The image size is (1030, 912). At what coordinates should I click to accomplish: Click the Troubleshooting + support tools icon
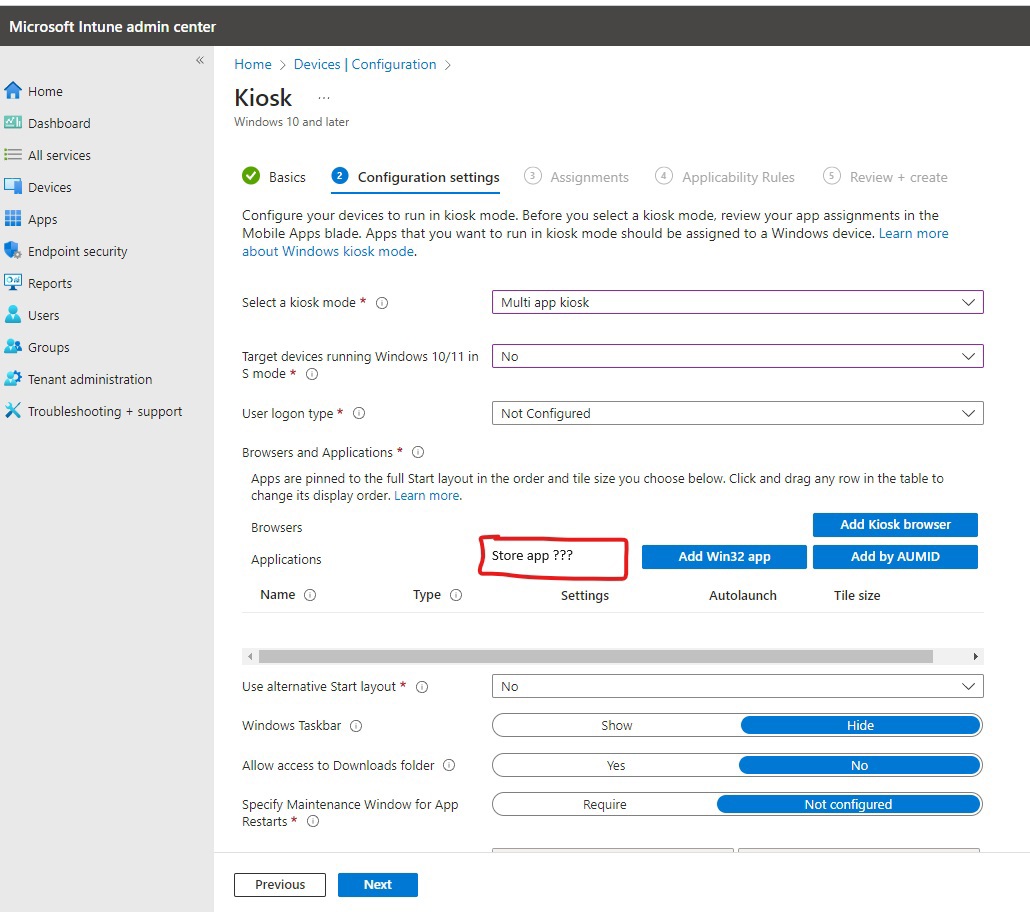pyautogui.click(x=12, y=411)
